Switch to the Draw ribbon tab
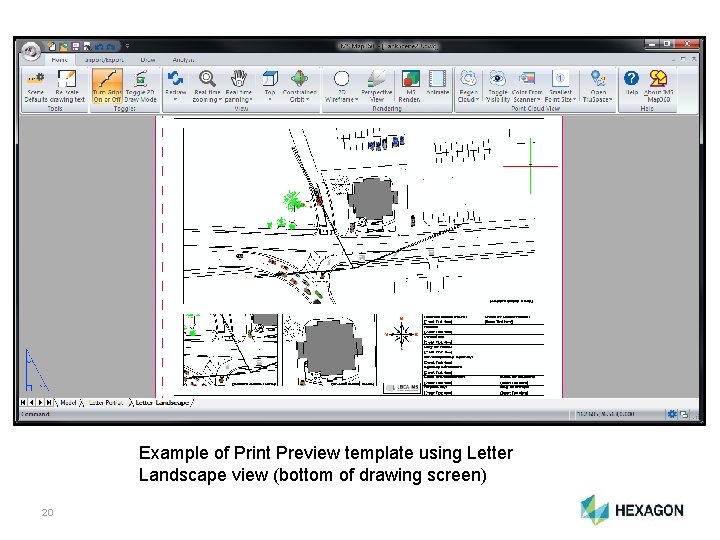Image resolution: width=720 pixels, height=540 pixels. tap(147, 60)
